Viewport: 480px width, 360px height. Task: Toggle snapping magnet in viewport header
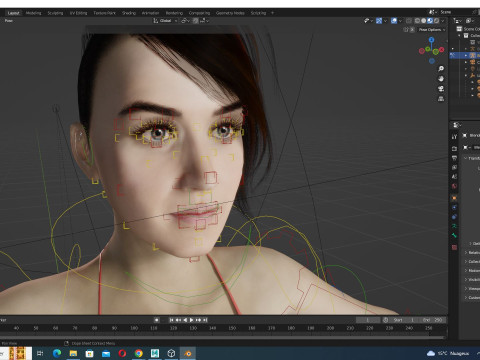pyautogui.click(x=196, y=21)
